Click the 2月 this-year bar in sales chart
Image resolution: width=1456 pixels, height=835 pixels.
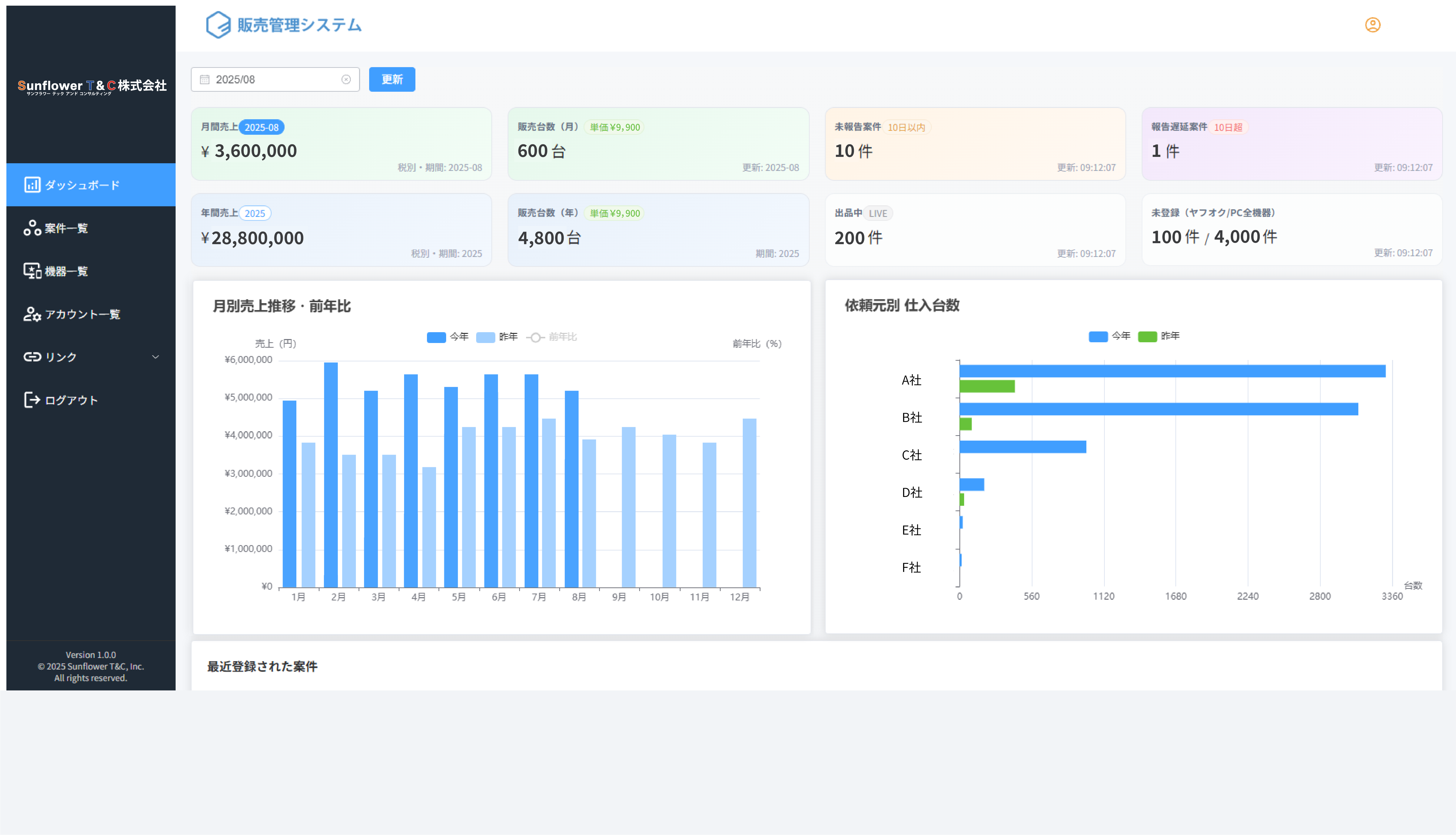(x=330, y=475)
